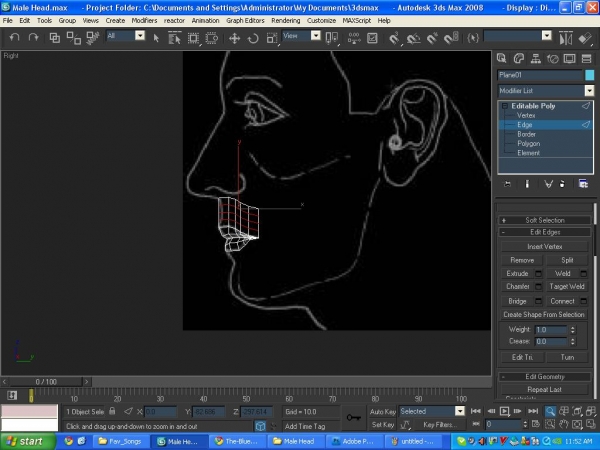Open the Reference Coordinate System View dropdown
The height and width of the screenshot is (450, 600).
[316, 36]
